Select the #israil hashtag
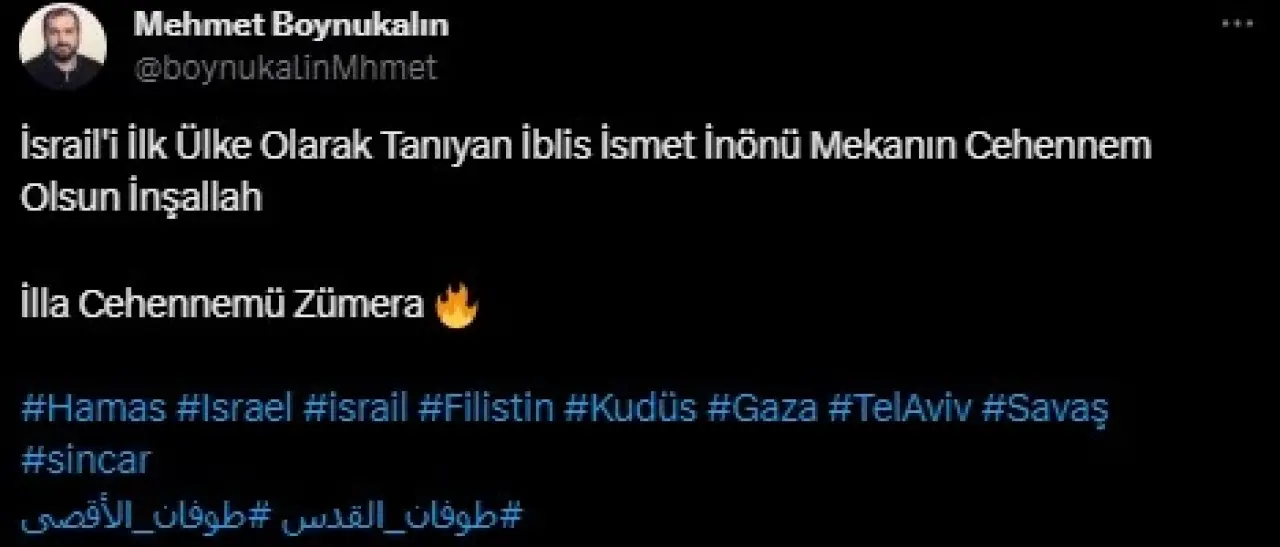1280x547 pixels. (x=356, y=409)
